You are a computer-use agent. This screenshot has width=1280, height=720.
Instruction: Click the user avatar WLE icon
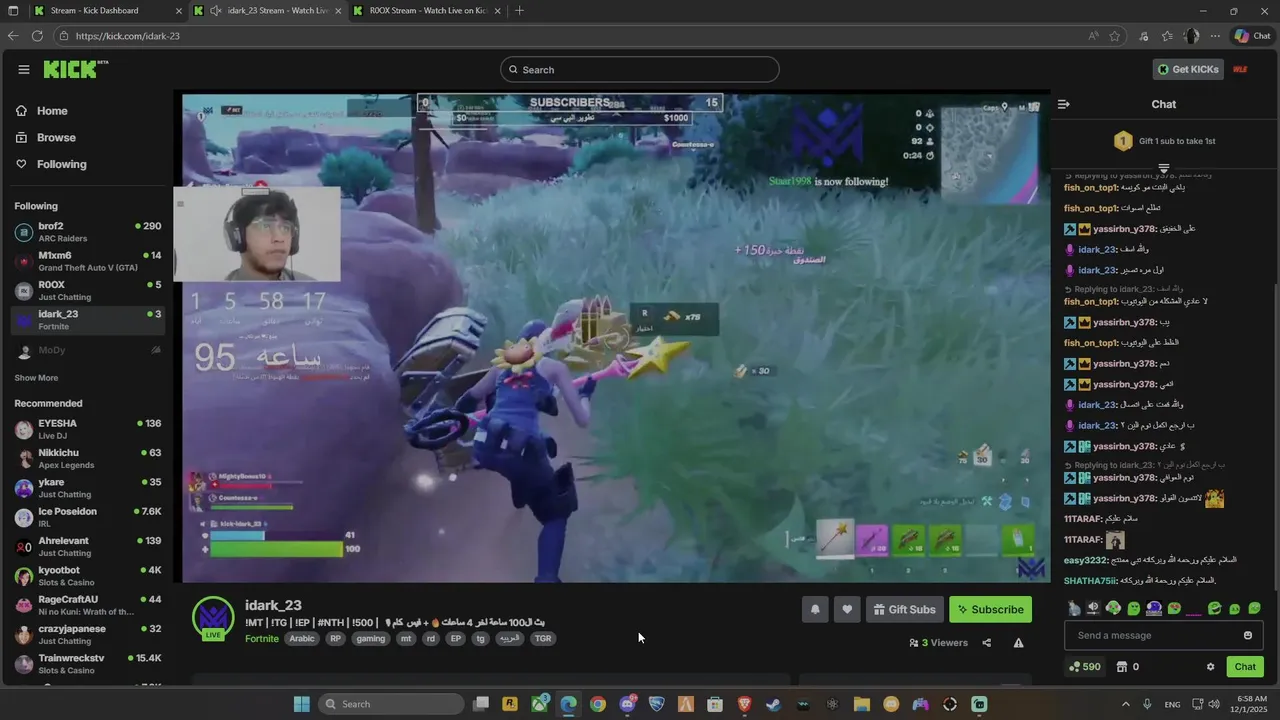pyautogui.click(x=1240, y=69)
